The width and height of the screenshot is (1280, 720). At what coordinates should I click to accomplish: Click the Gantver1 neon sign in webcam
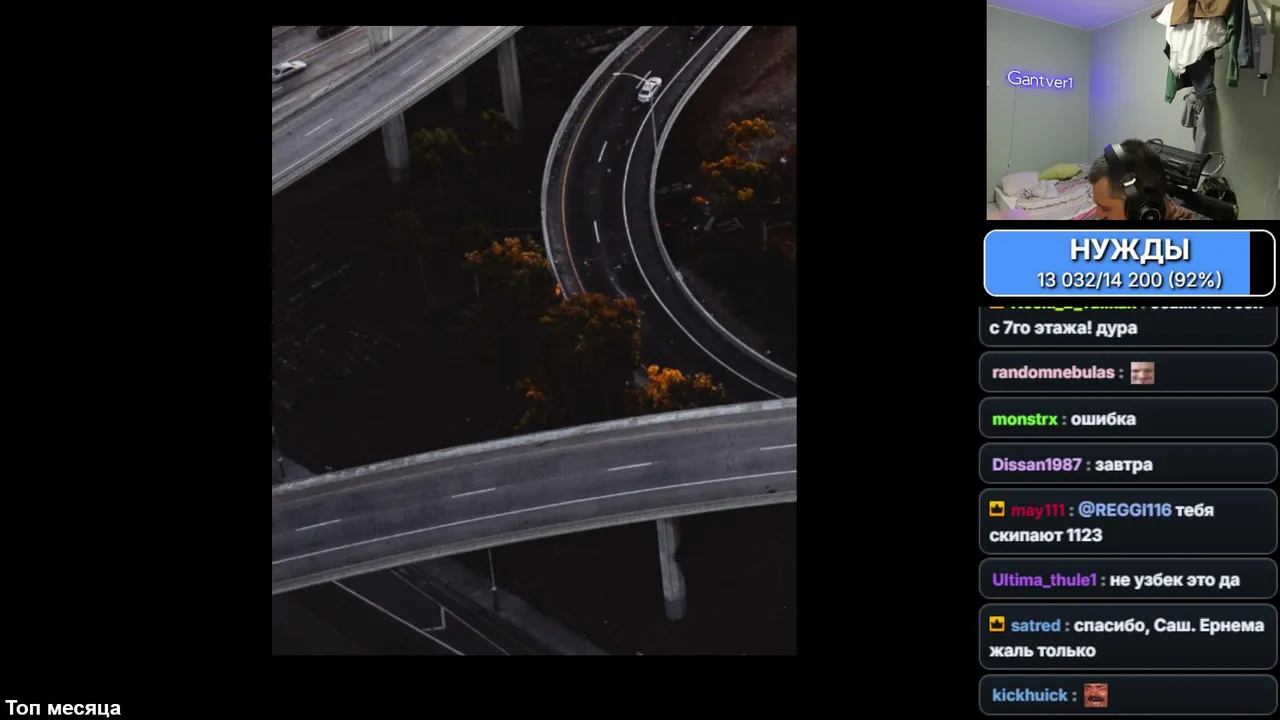pos(1040,80)
